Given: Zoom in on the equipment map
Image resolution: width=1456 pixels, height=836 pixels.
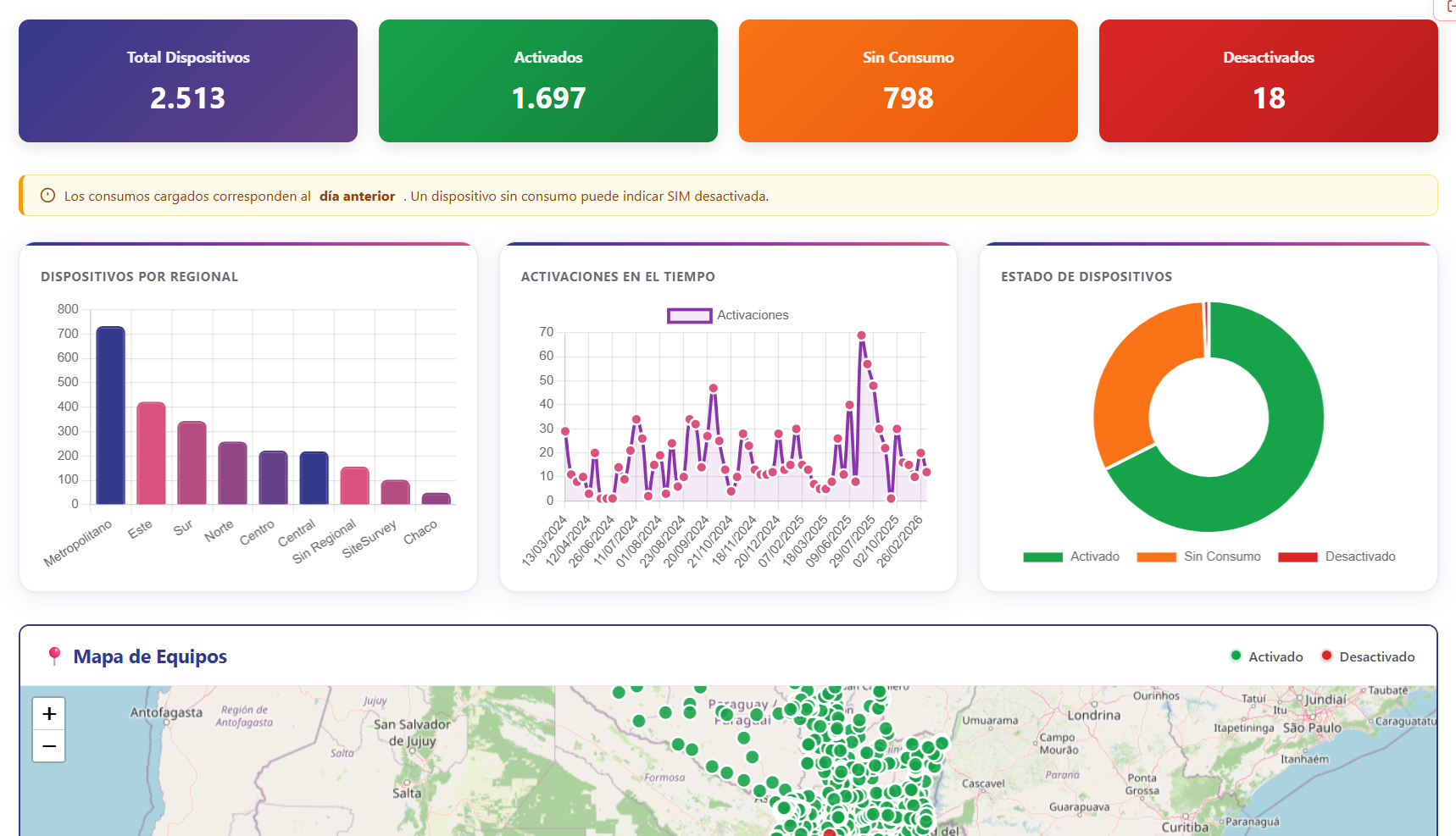Looking at the screenshot, I should pyautogui.click(x=49, y=714).
